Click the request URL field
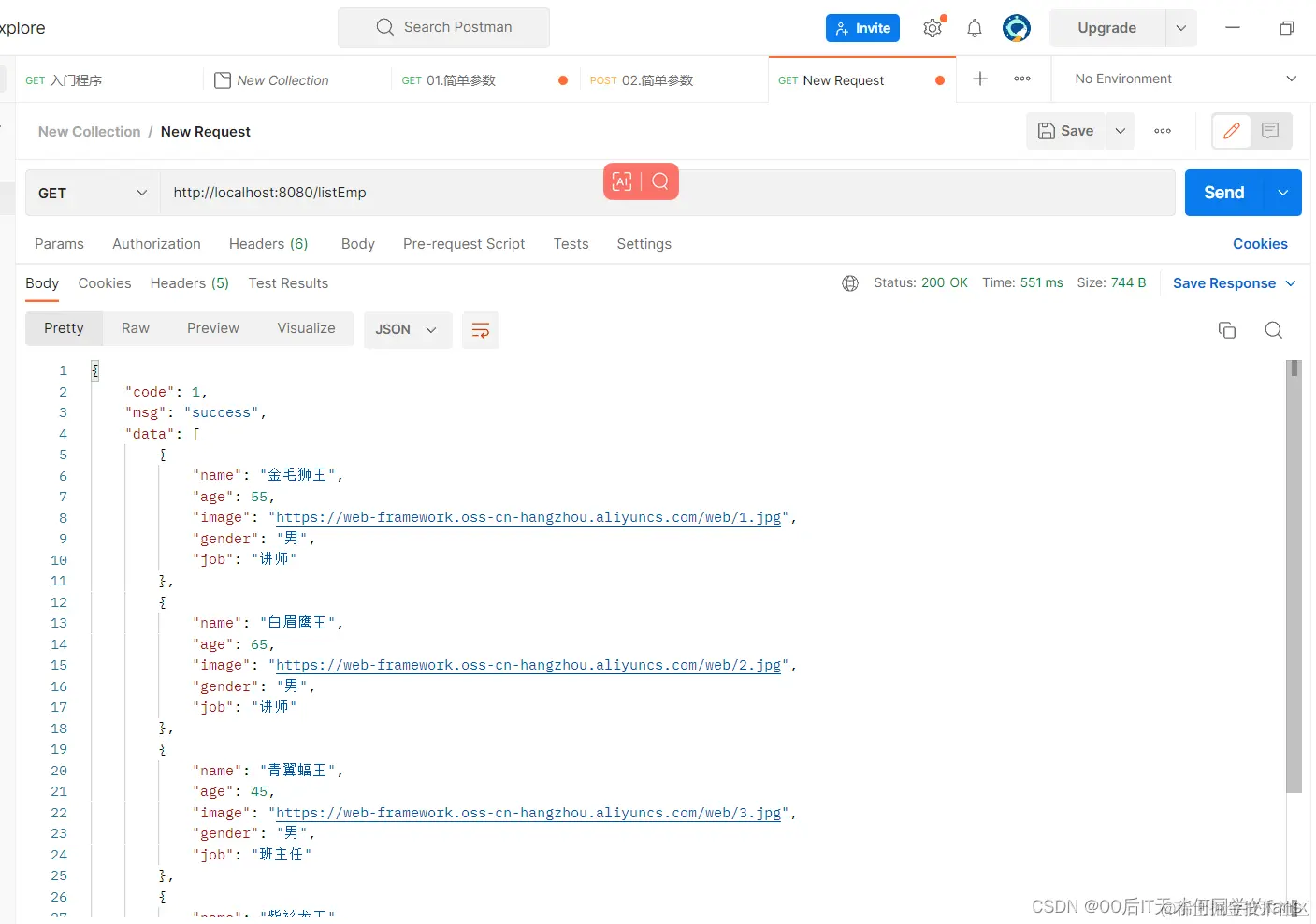1316x924 pixels. pyautogui.click(x=668, y=193)
